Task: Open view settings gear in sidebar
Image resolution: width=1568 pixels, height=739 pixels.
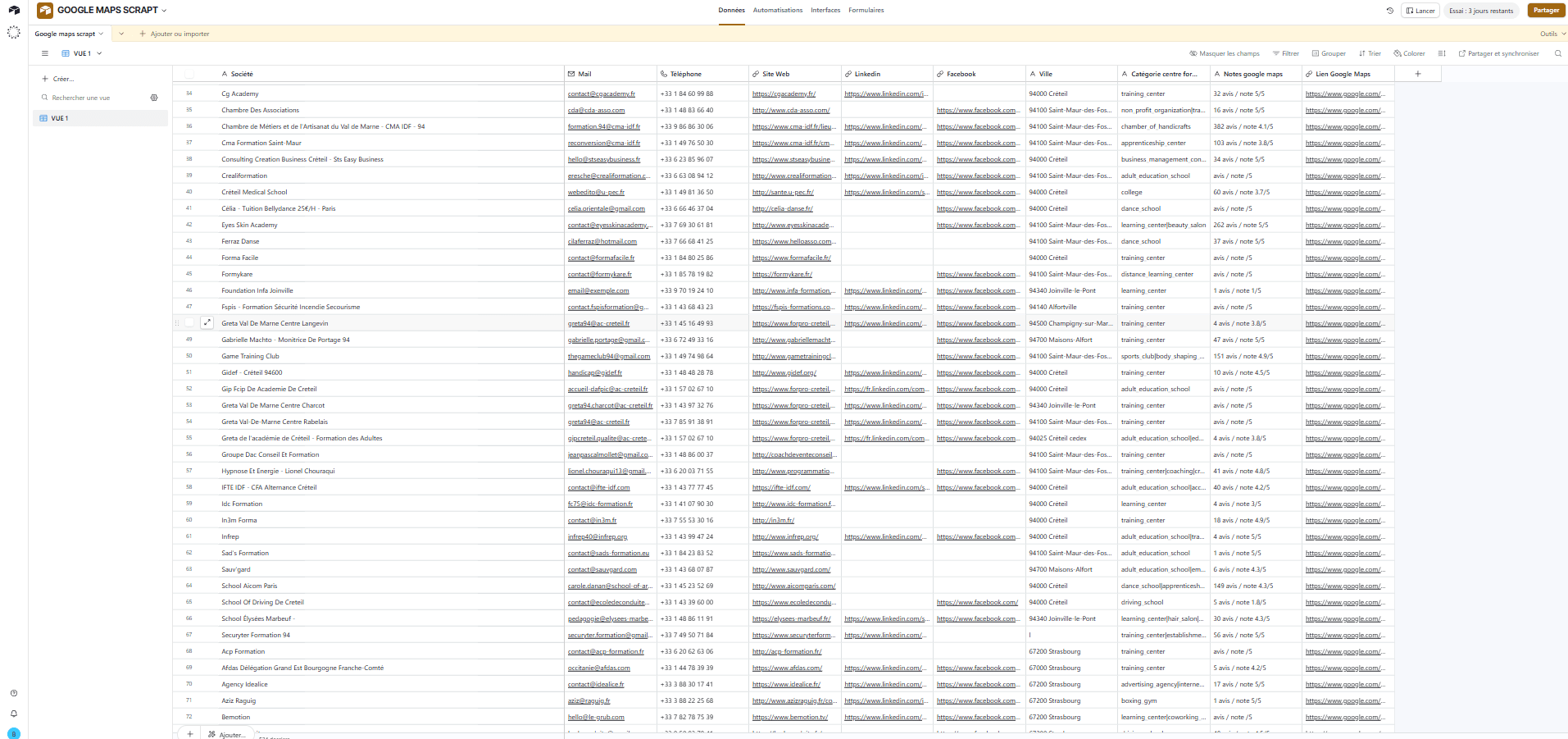Action: coord(154,98)
